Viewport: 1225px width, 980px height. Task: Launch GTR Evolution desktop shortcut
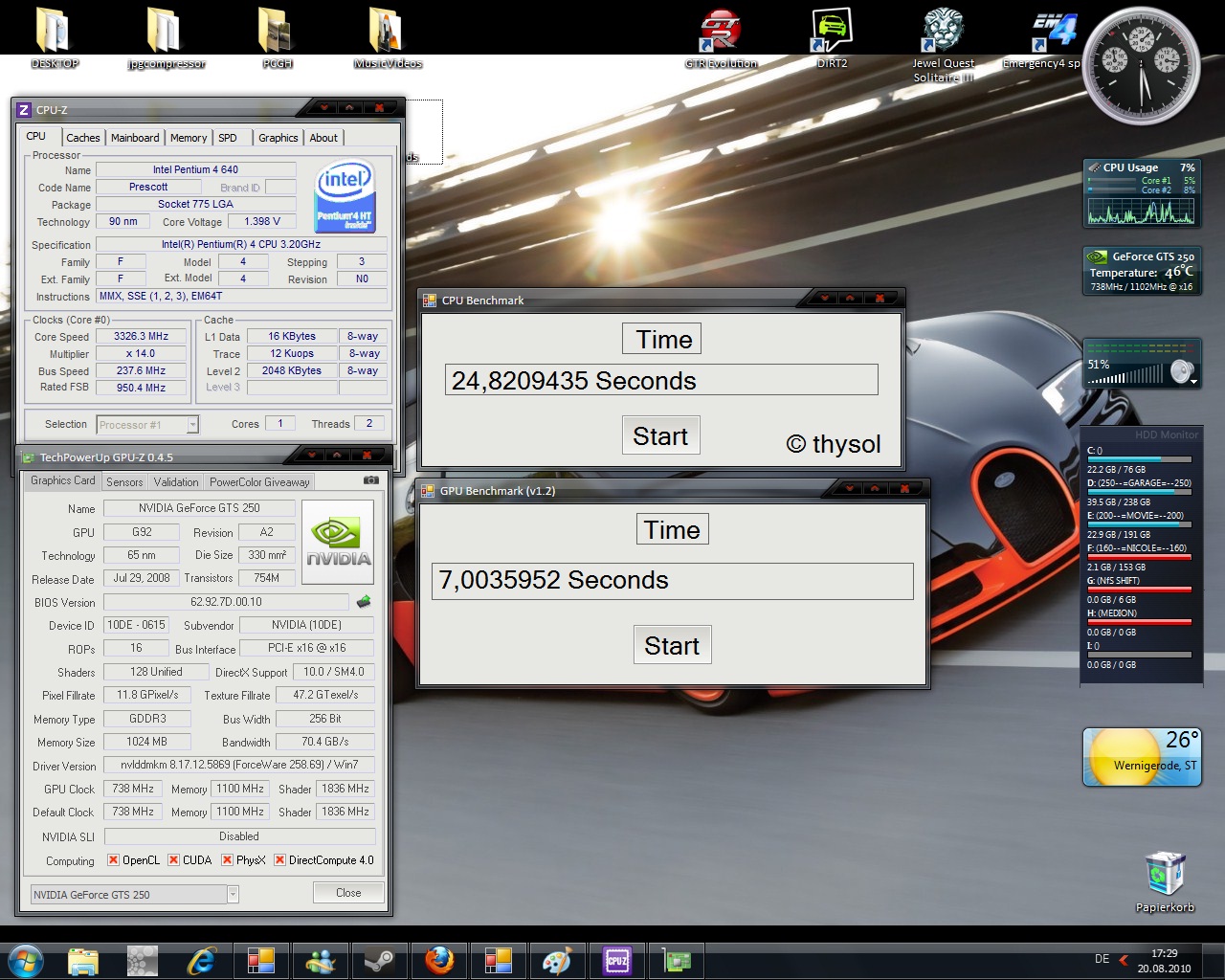coord(721,38)
